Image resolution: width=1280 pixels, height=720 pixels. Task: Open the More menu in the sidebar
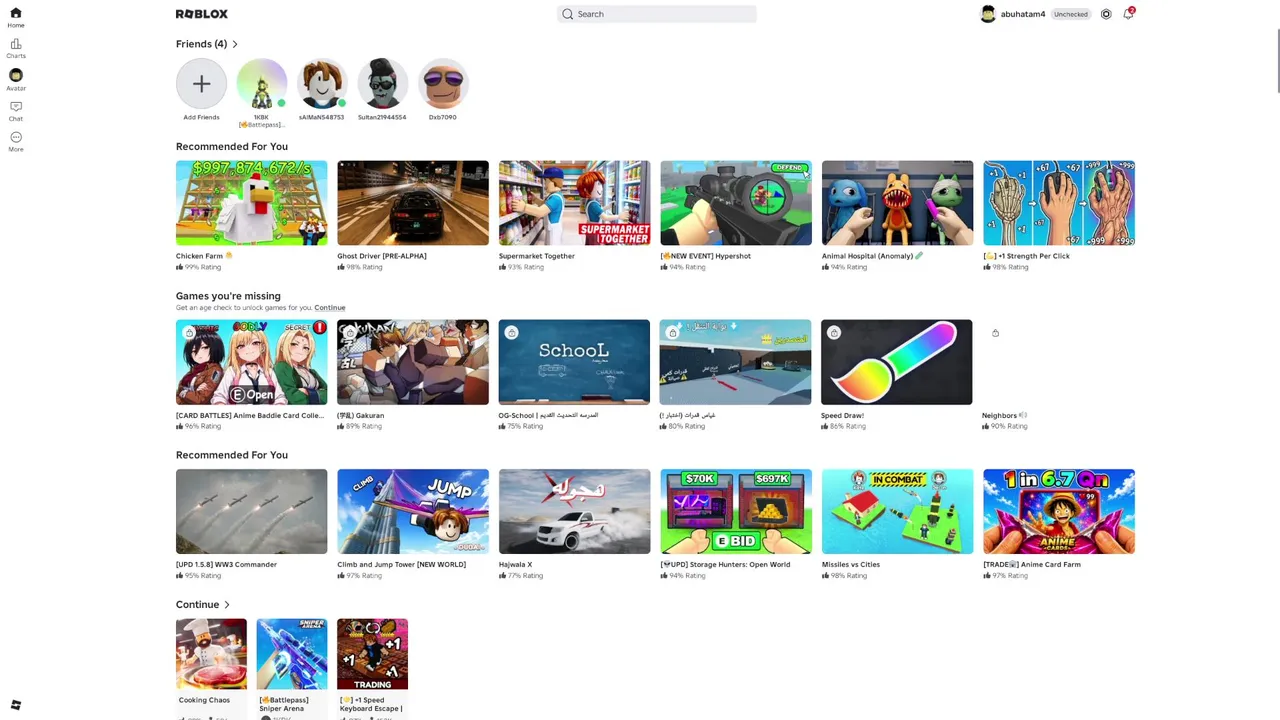(x=16, y=141)
